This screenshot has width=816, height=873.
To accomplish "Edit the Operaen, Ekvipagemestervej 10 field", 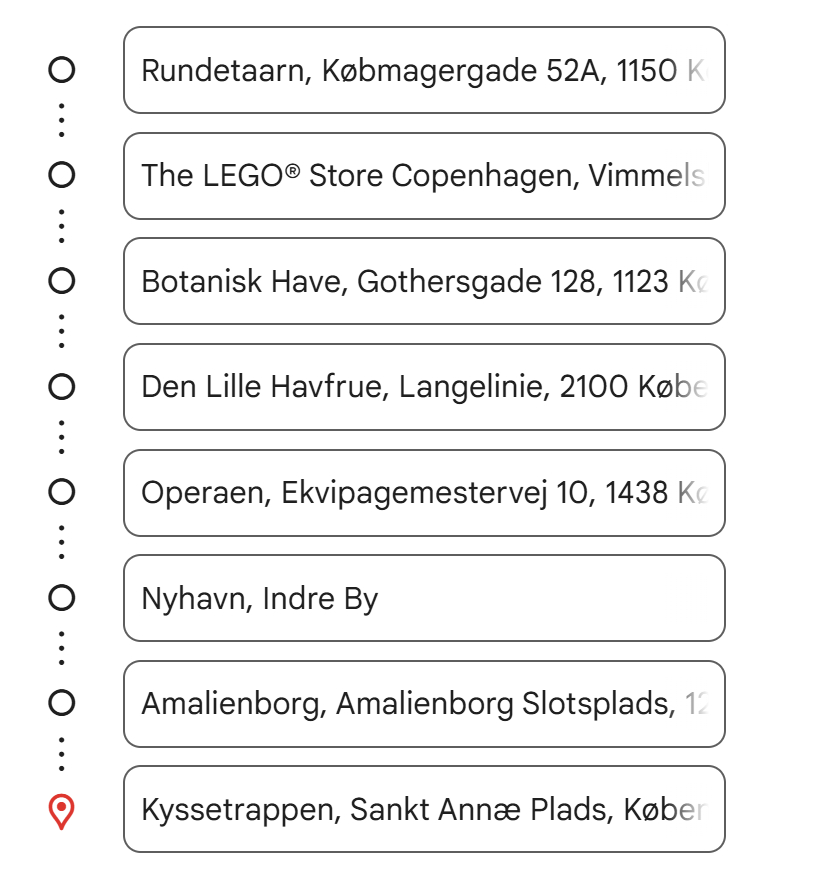I will pos(424,492).
